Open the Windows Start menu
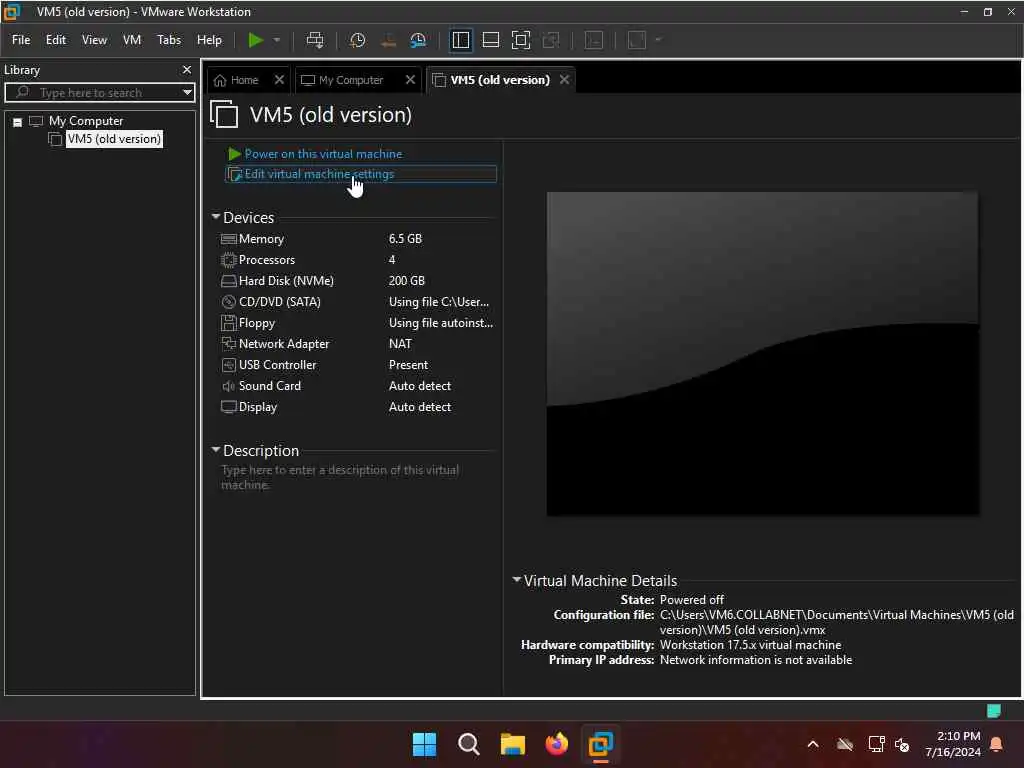 (x=424, y=744)
